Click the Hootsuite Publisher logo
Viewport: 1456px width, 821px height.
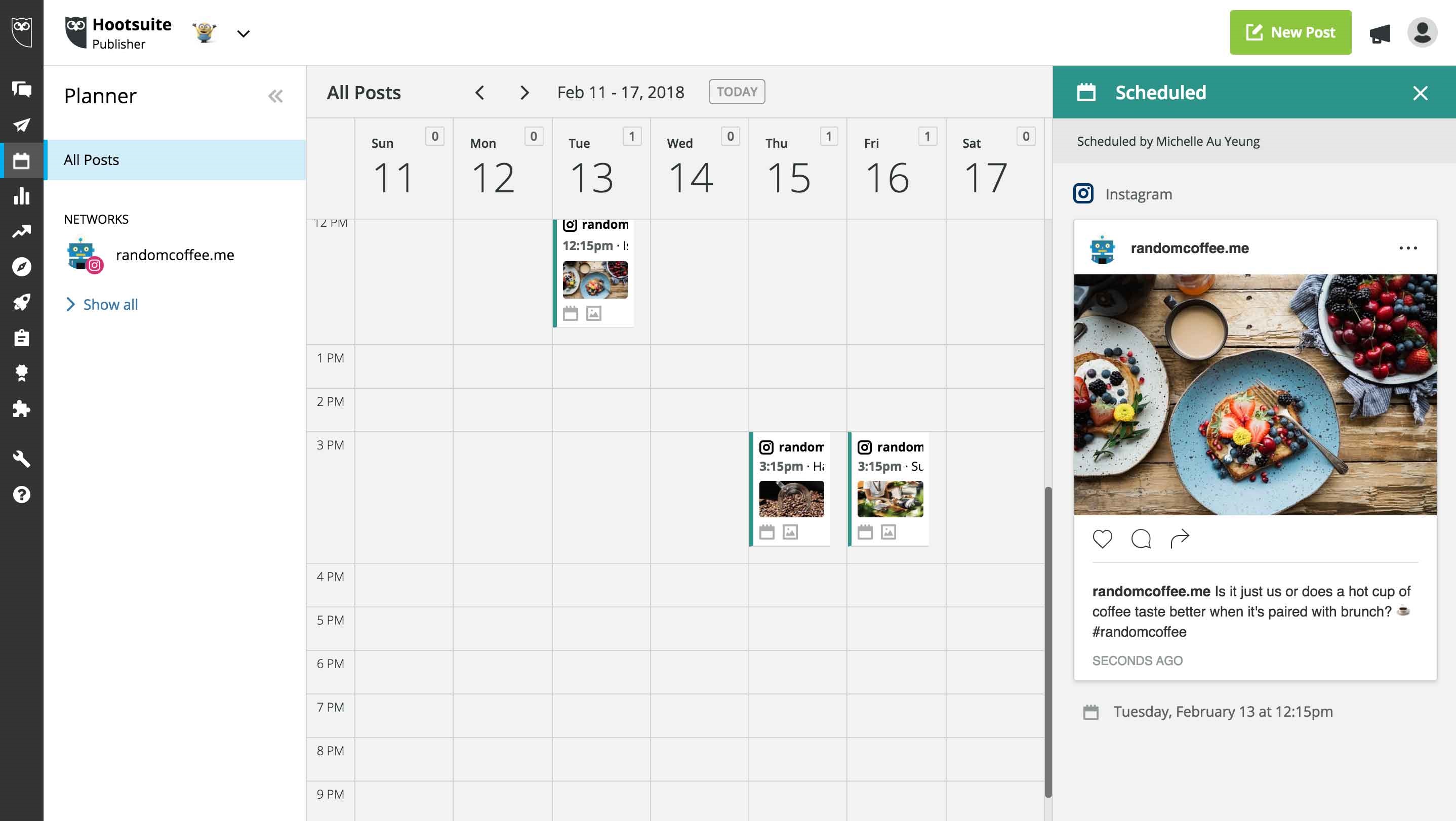pyautogui.click(x=118, y=32)
